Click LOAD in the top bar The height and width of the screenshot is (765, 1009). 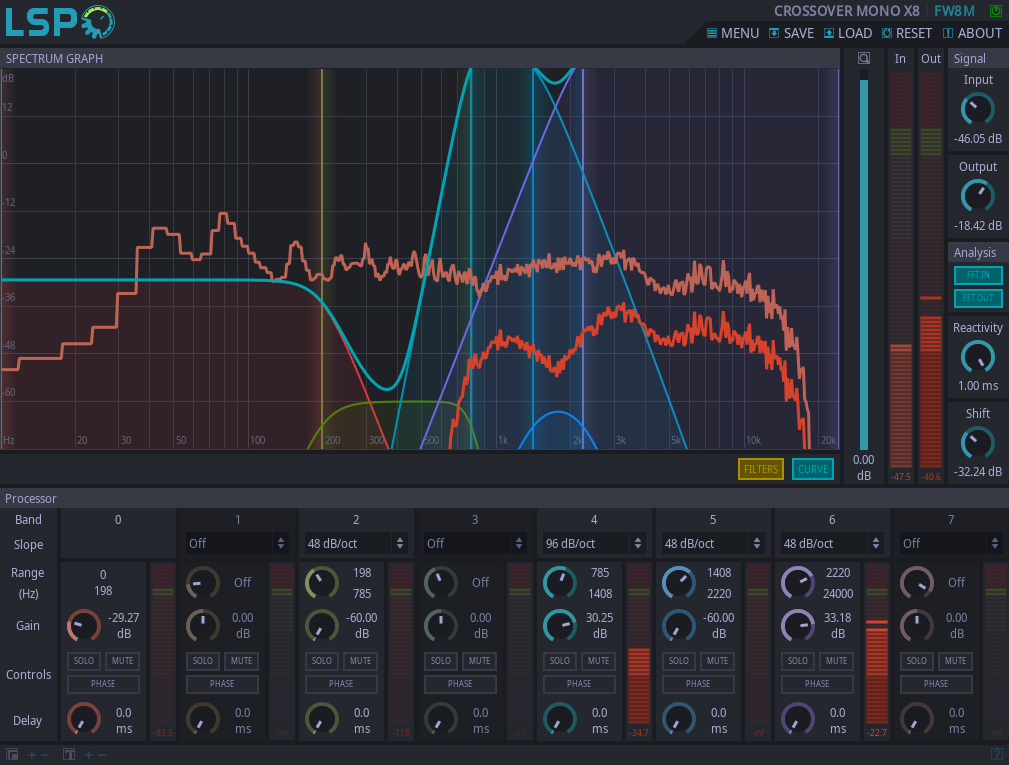848,33
